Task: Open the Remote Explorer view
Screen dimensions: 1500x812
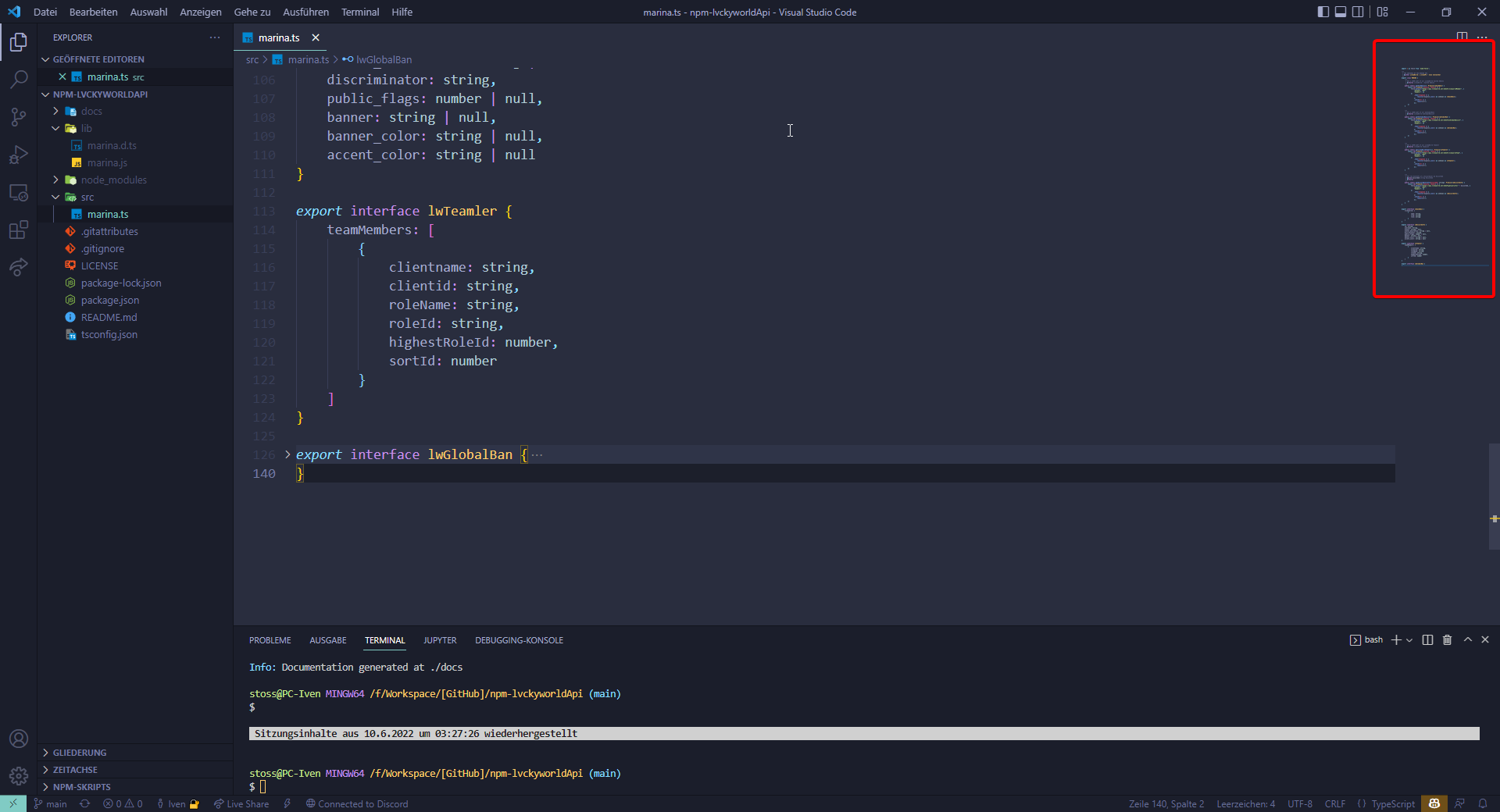Action: (19, 193)
